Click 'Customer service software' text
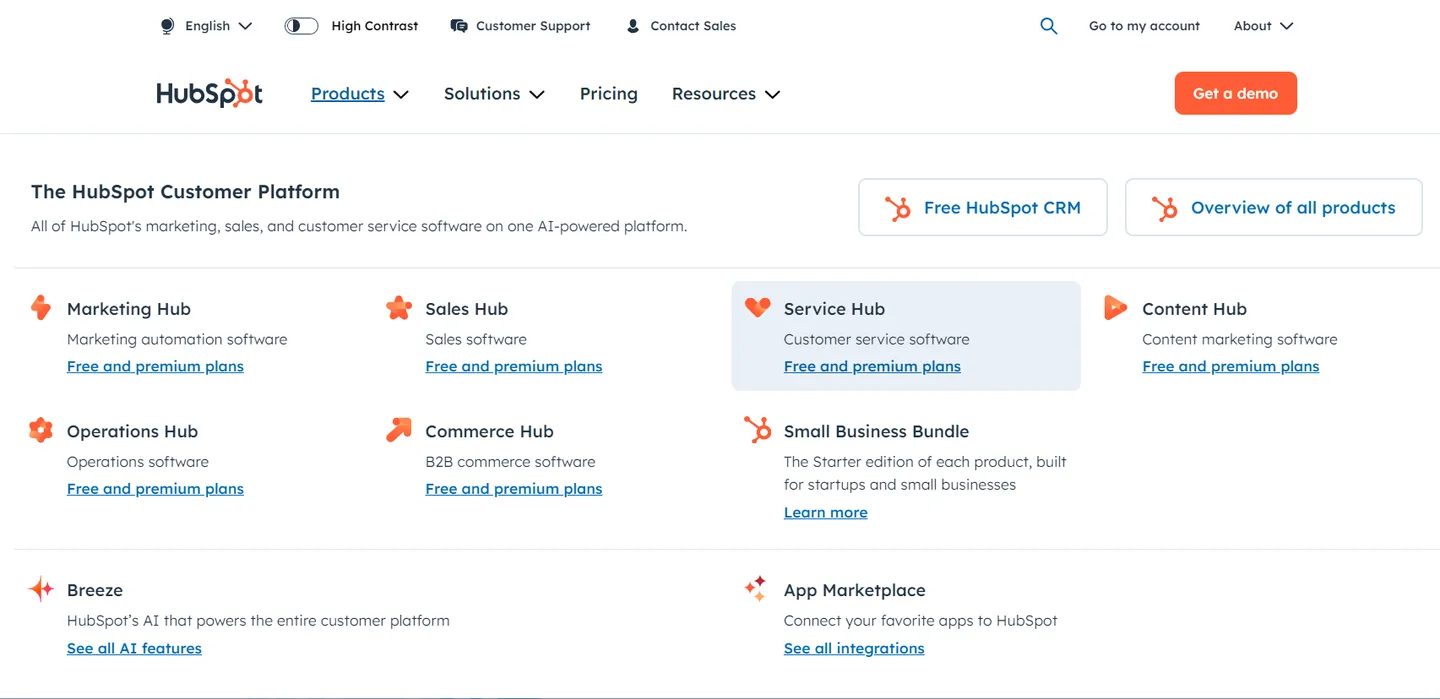The width and height of the screenshot is (1440, 699). (876, 339)
